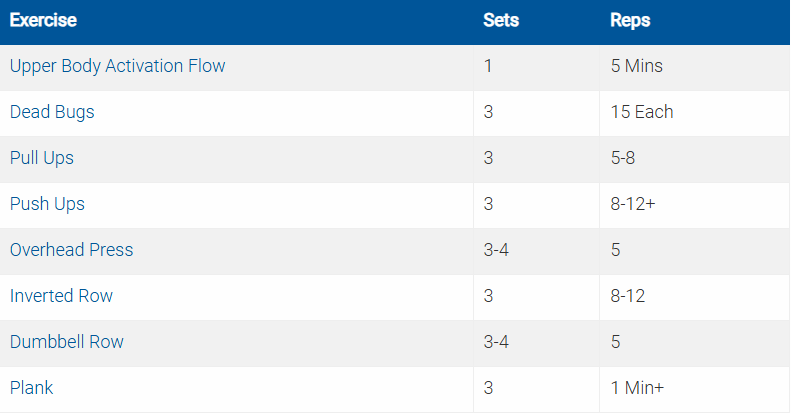Screen dimensions: 791x413
Task: Open the Overhead Press exercise link
Action: [x=71, y=250]
